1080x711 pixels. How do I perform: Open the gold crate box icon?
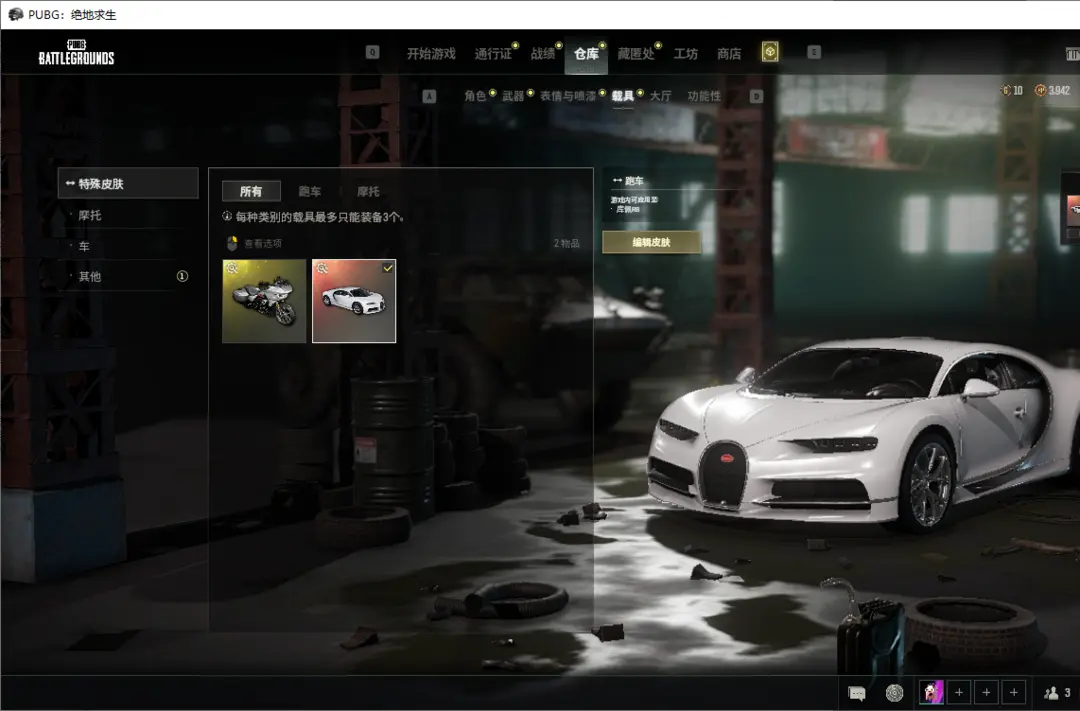tap(769, 52)
